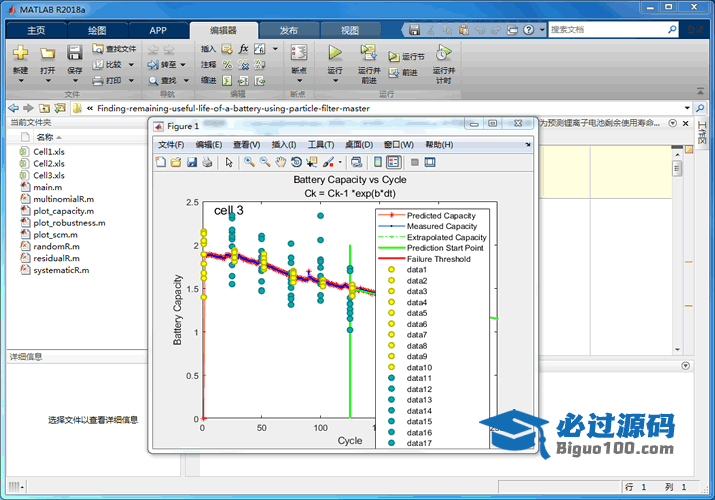Click the search documentation input field
This screenshot has width=715, height=500.
tap(608, 30)
